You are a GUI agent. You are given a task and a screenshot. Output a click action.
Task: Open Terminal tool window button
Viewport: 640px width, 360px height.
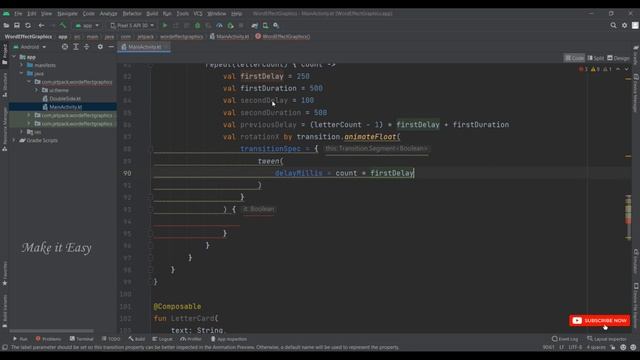point(82,339)
